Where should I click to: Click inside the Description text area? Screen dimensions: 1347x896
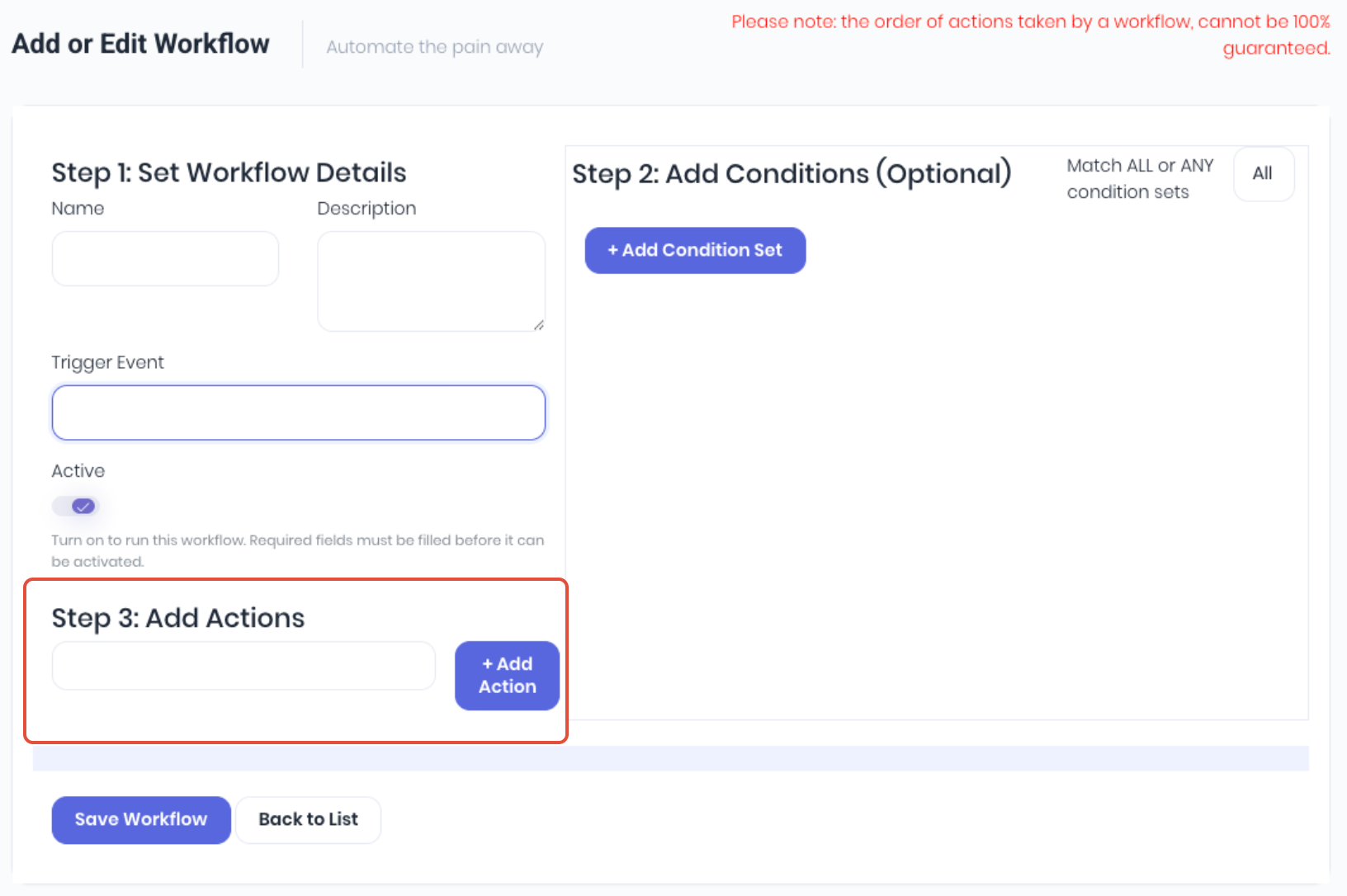[431, 281]
